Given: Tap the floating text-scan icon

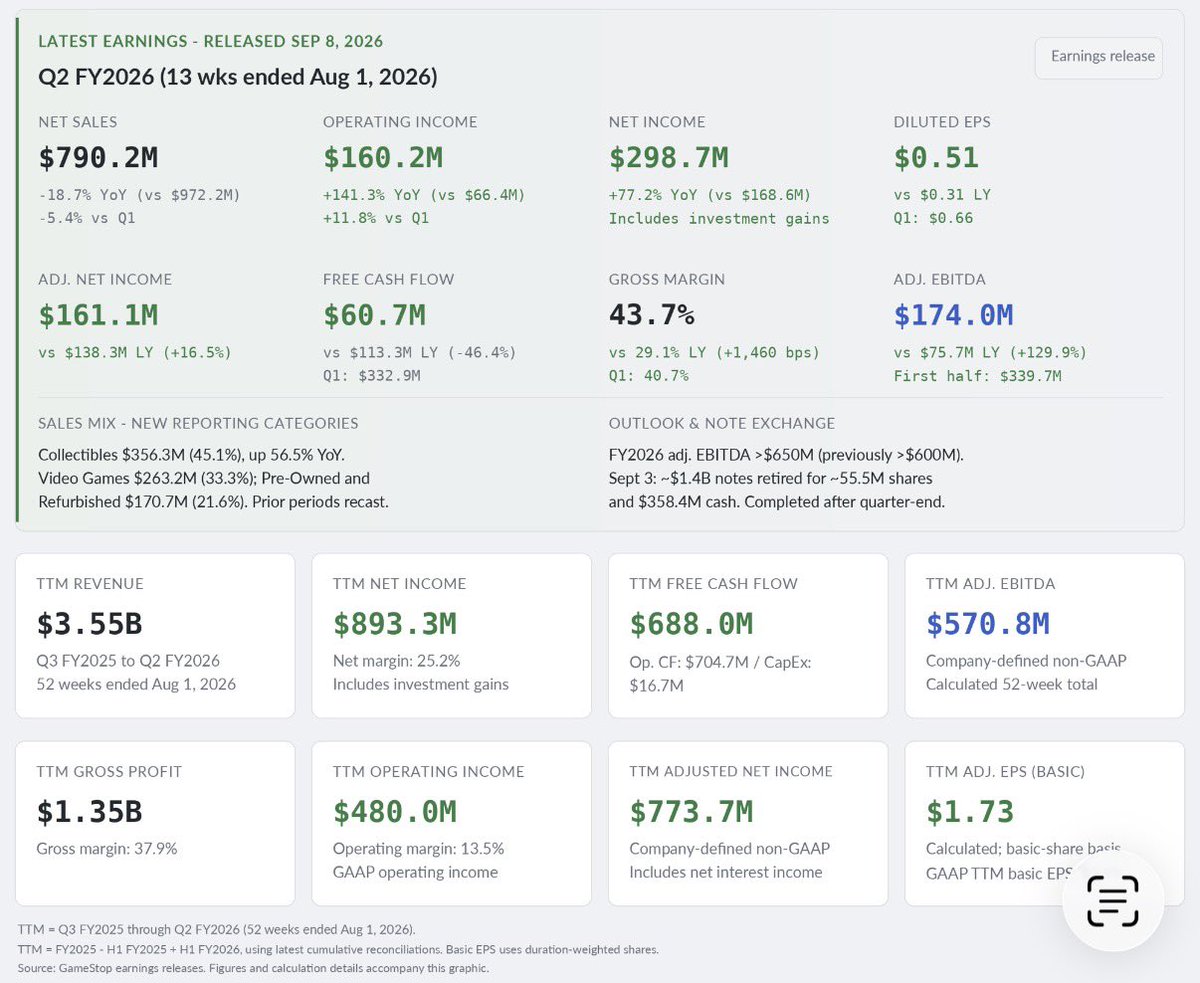Looking at the screenshot, I should 1112,900.
